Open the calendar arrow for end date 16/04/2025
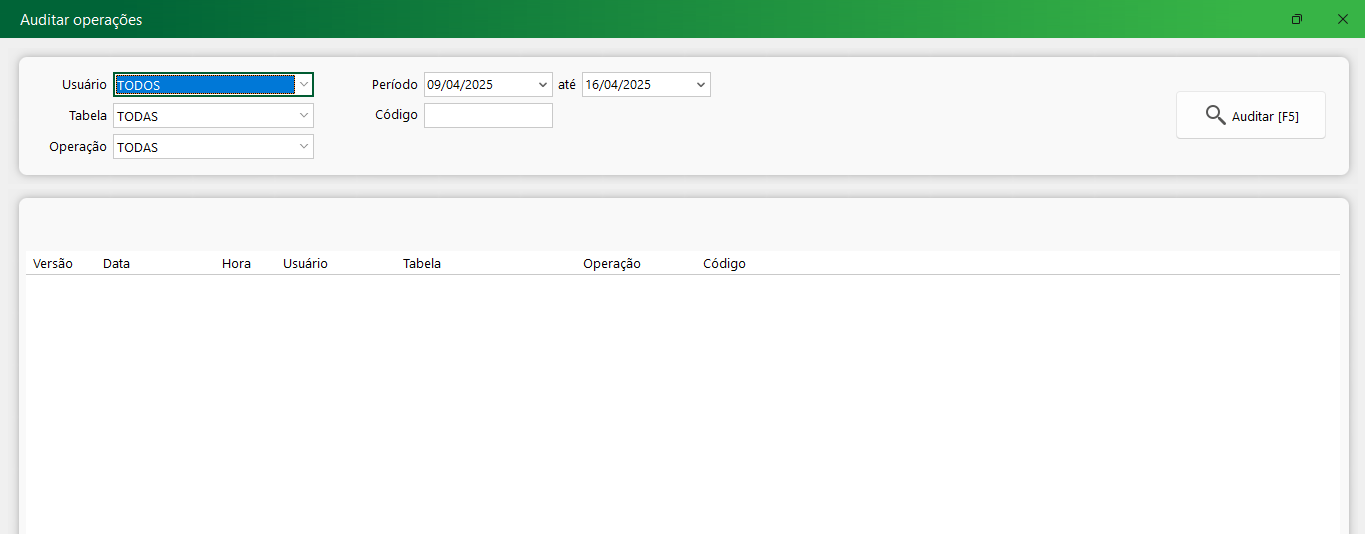 [x=700, y=85]
